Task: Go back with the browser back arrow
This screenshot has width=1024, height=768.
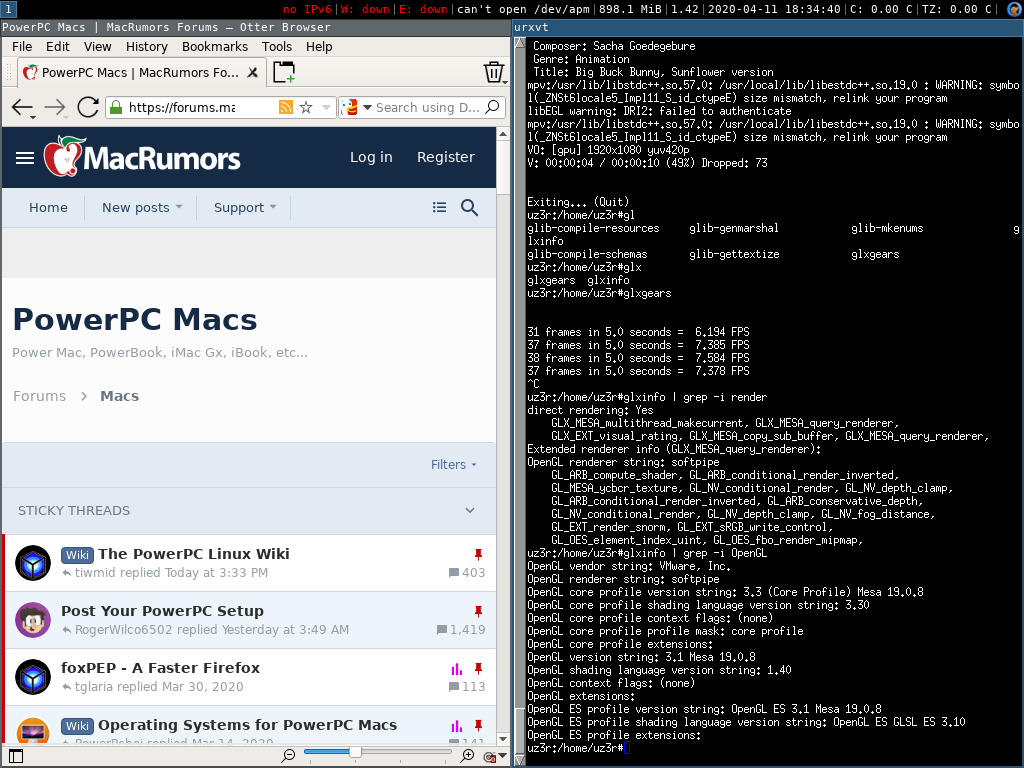Action: tap(22, 108)
